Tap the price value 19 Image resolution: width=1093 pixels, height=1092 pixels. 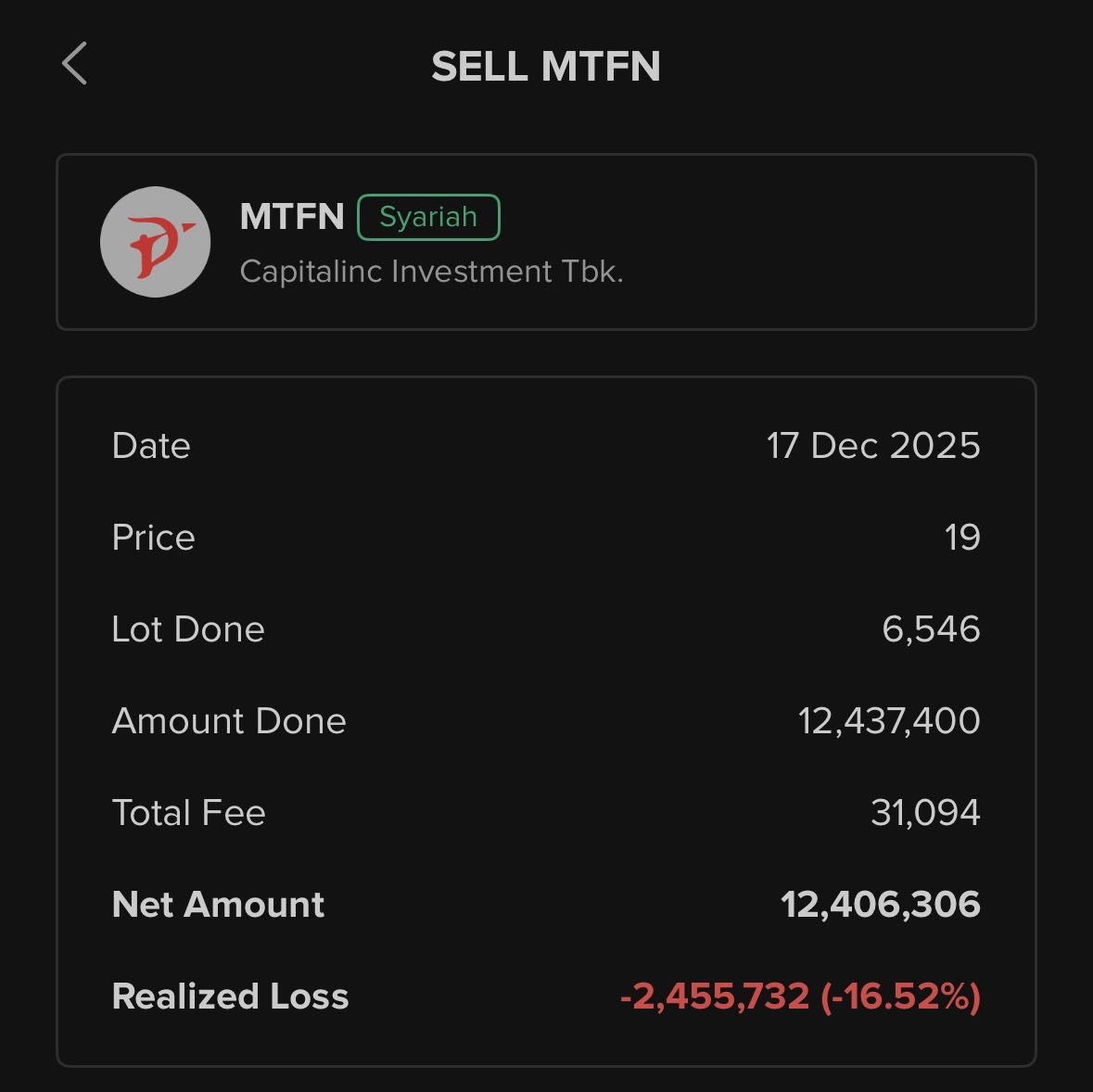961,538
